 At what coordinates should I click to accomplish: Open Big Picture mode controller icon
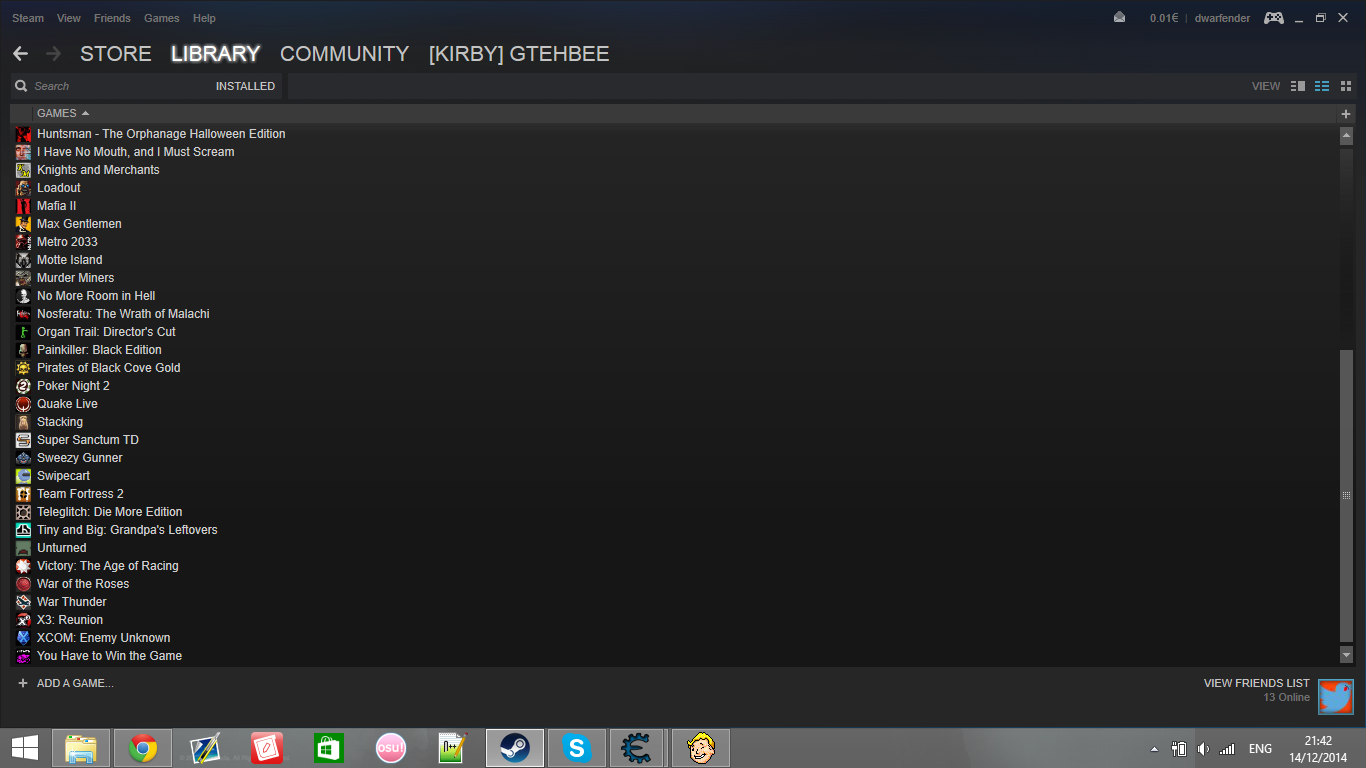click(x=1274, y=18)
